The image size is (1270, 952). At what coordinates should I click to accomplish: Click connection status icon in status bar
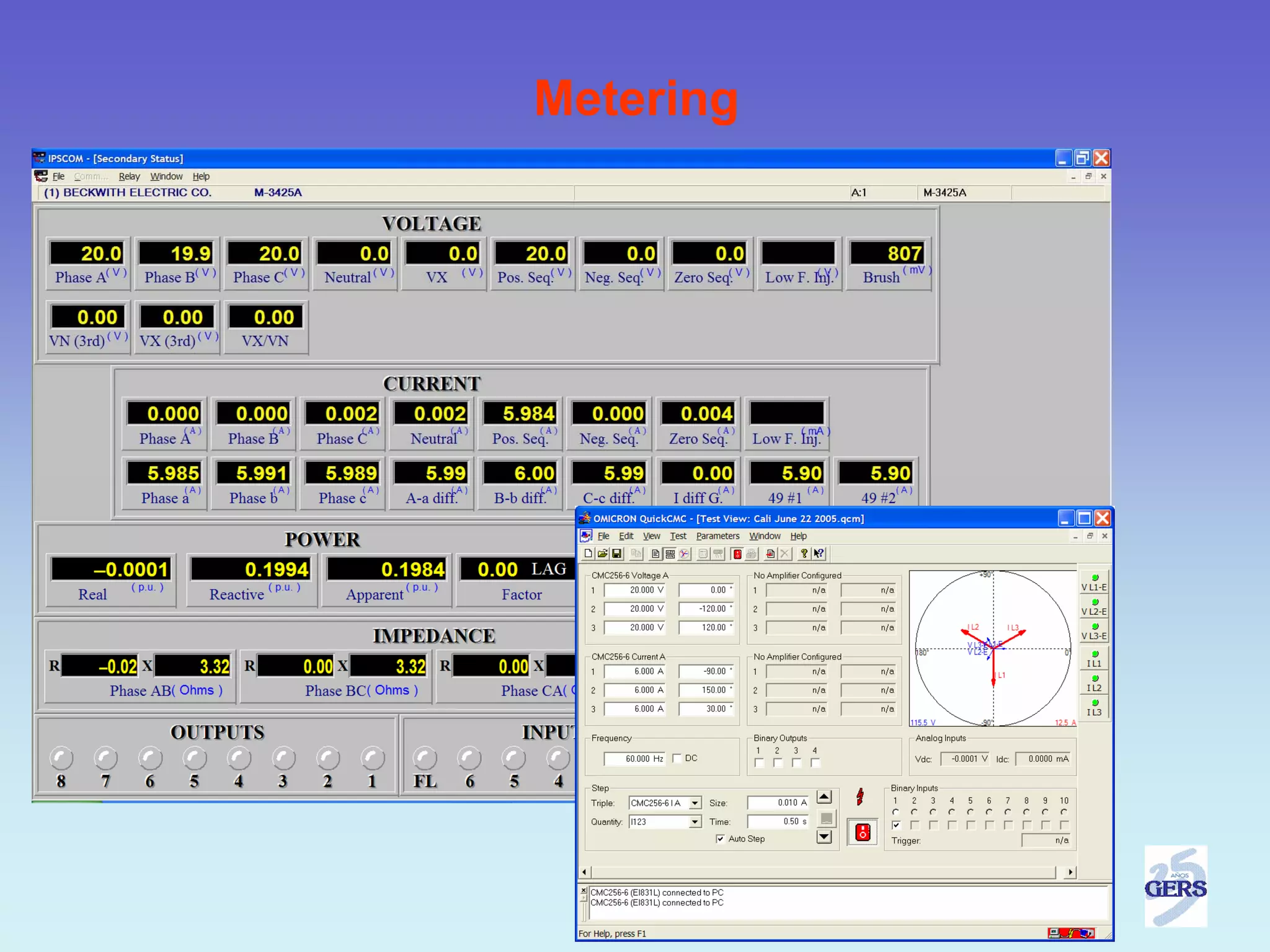coord(1071,933)
